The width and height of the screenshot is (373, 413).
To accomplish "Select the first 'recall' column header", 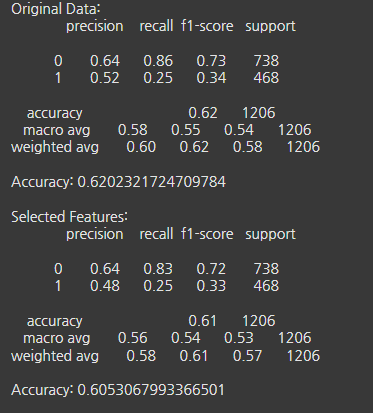I will pyautogui.click(x=156, y=26).
